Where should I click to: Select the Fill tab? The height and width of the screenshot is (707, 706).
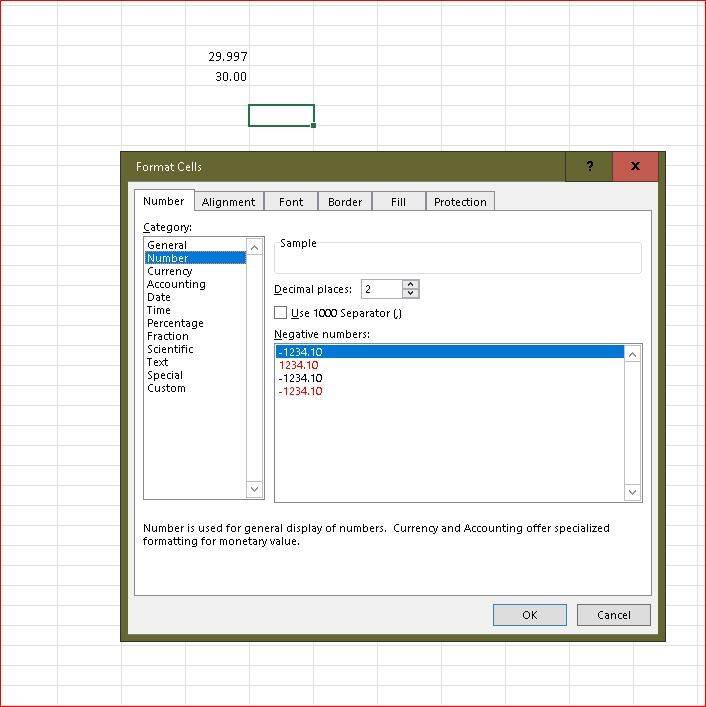coord(398,202)
